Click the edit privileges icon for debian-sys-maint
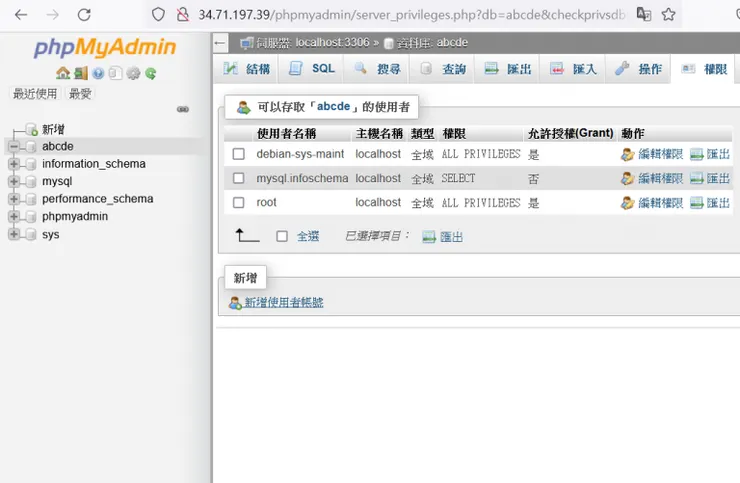 pos(627,154)
